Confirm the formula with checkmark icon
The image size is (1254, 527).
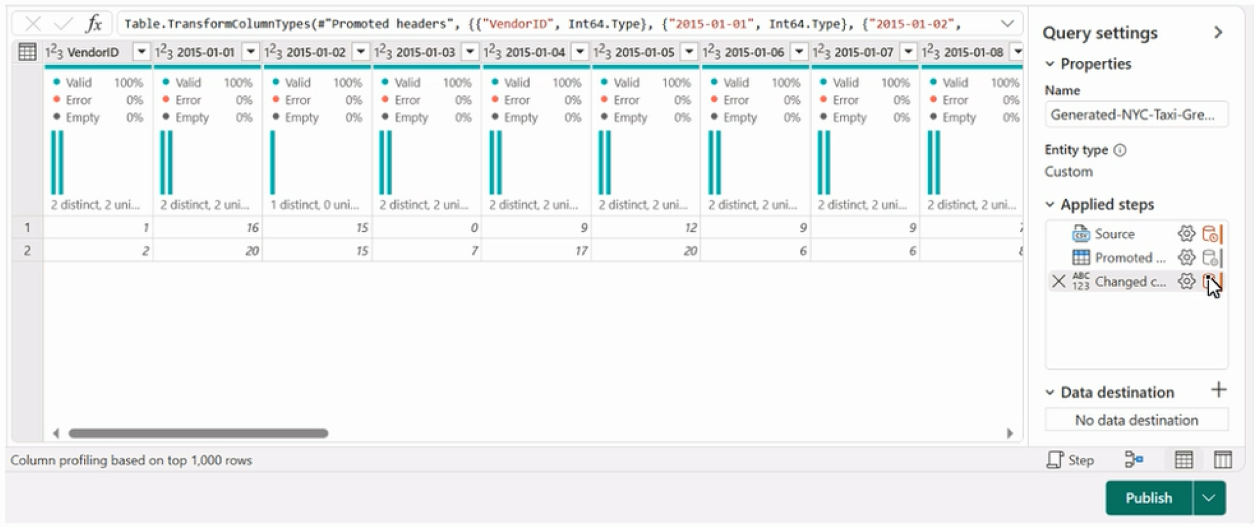(x=62, y=24)
